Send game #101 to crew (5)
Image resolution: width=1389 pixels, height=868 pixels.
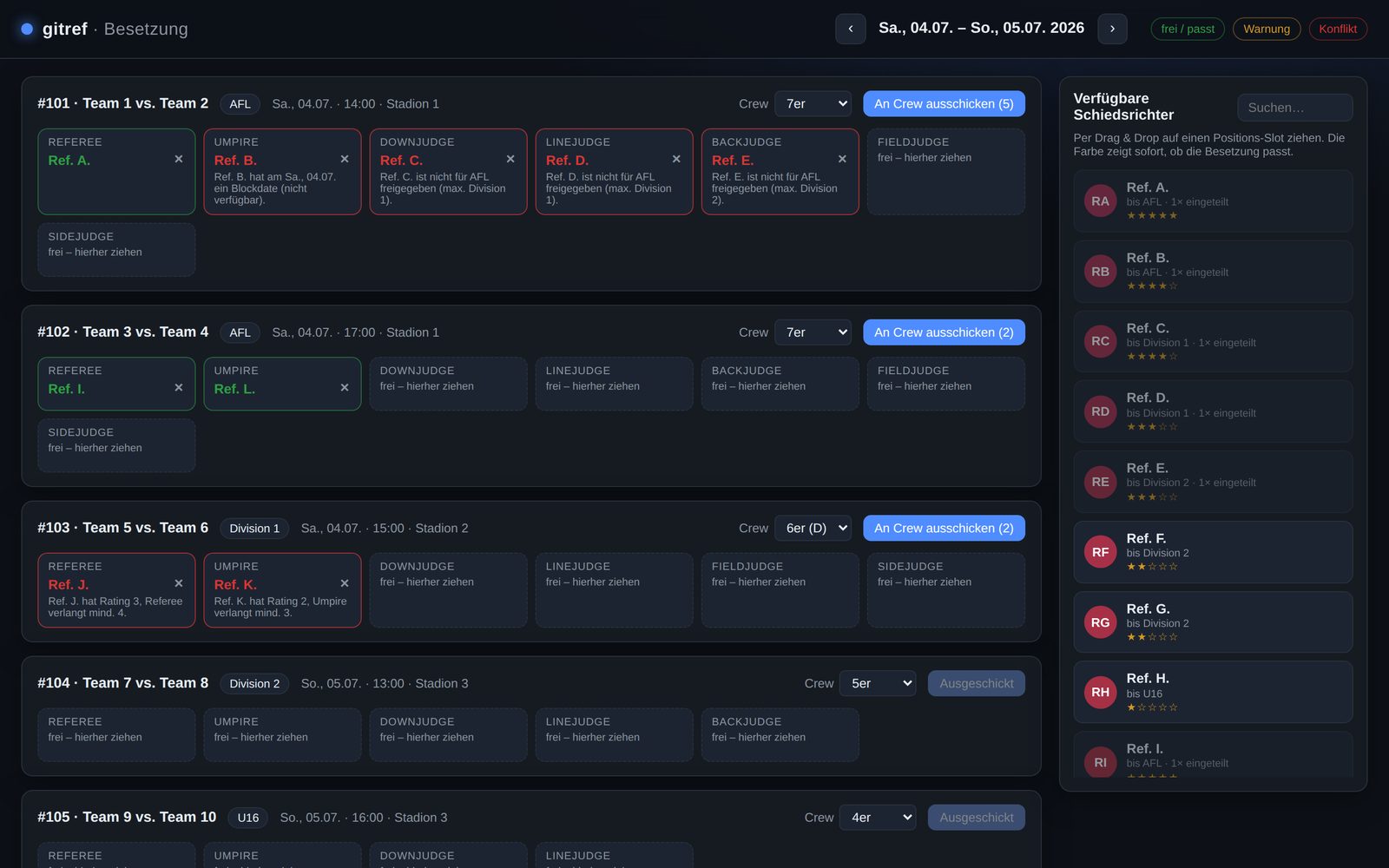pos(944,104)
